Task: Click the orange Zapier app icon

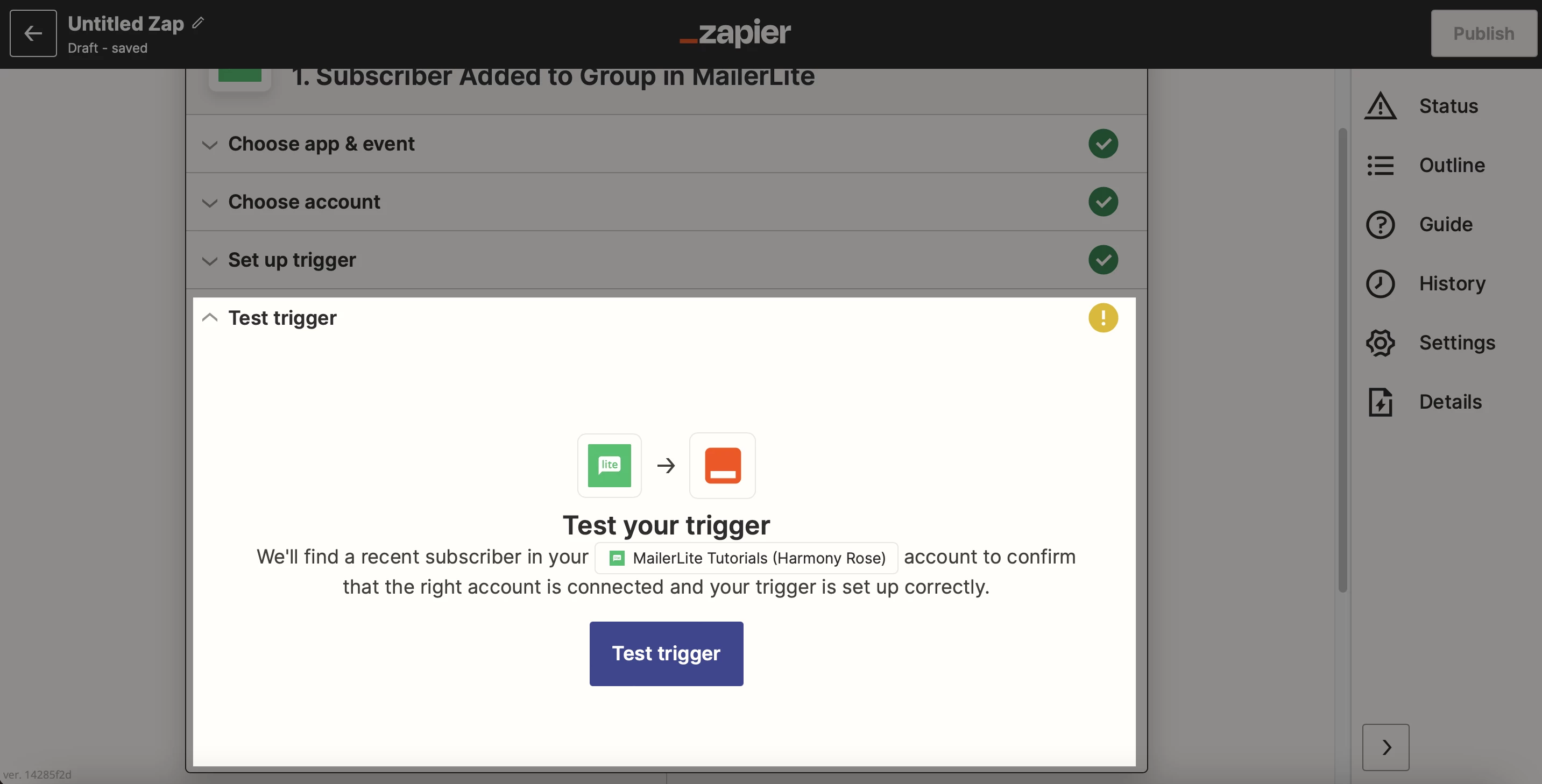Action: pos(723,465)
